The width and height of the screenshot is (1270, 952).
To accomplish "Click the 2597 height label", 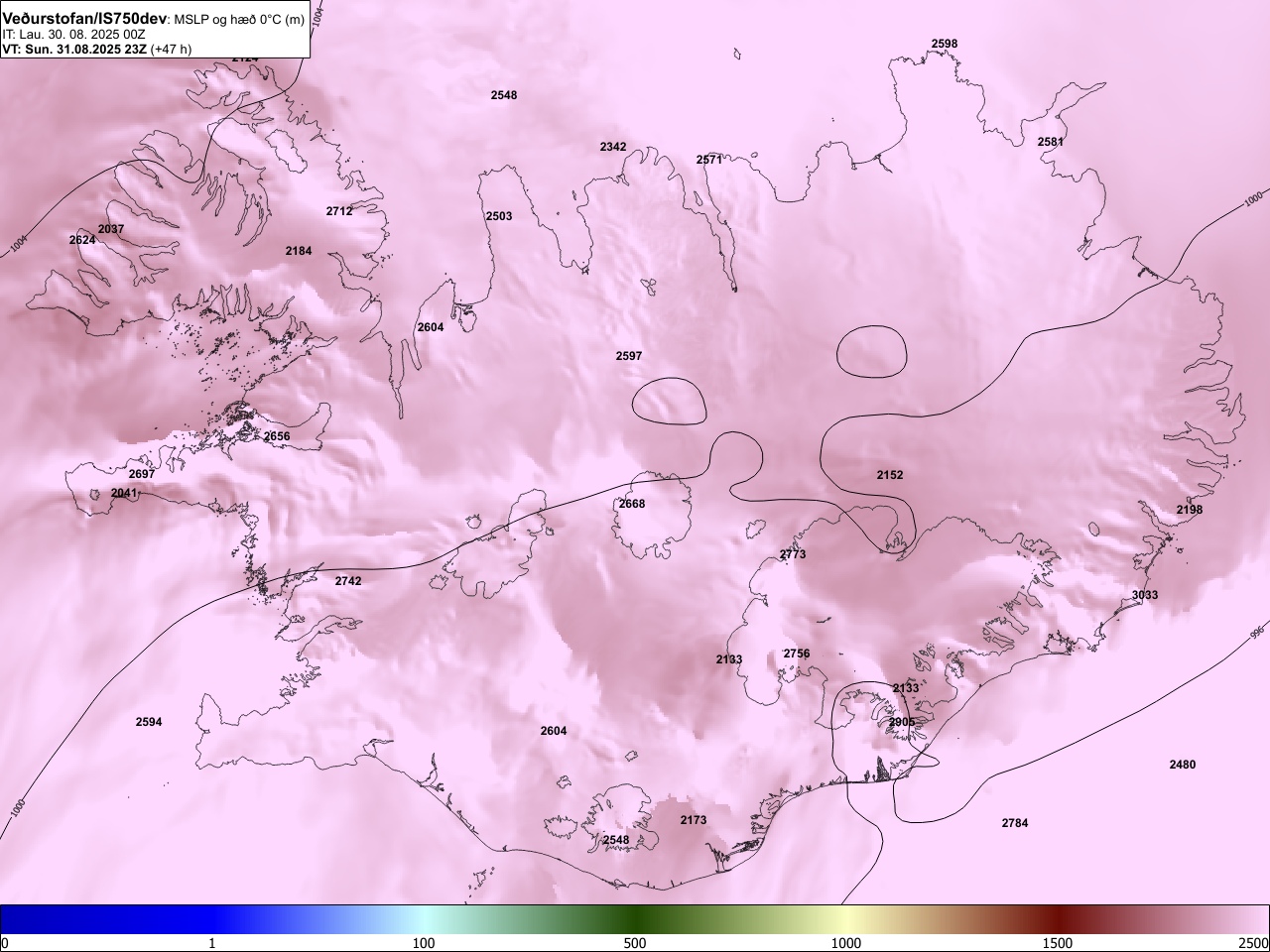I will point(629,356).
